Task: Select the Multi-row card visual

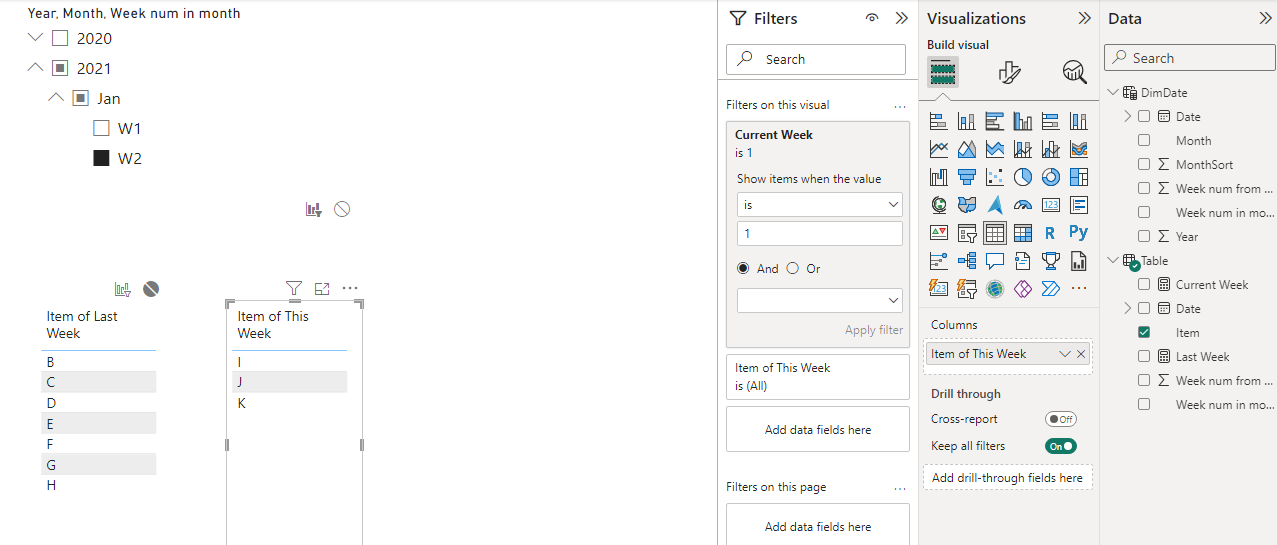Action: click(1078, 205)
